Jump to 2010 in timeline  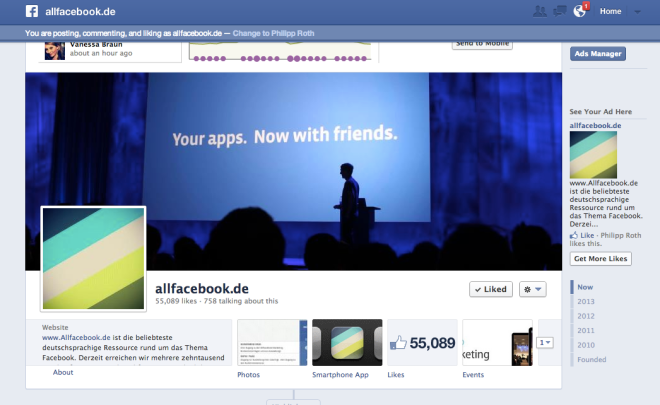(585, 345)
